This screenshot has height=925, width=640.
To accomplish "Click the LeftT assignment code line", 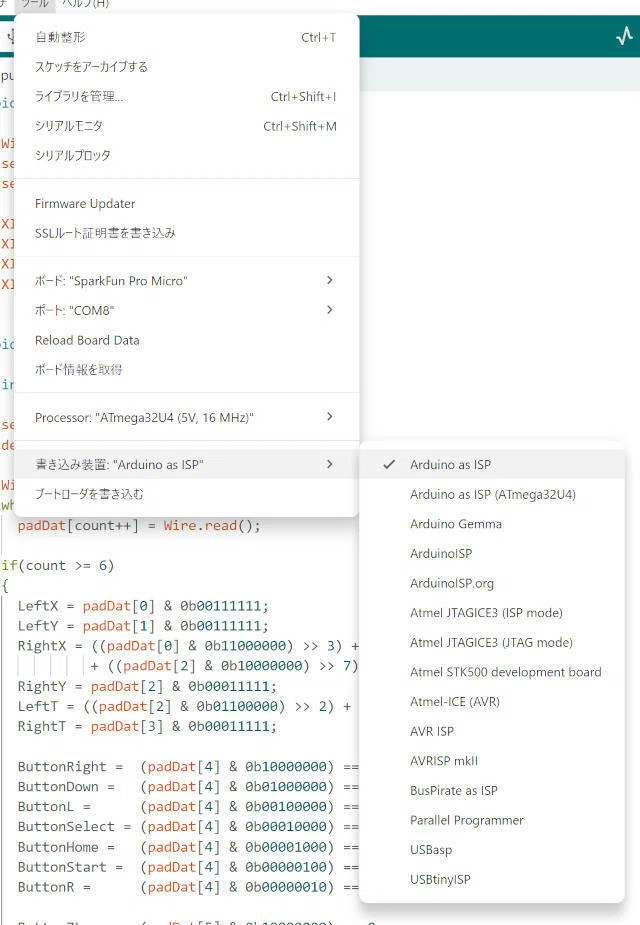I will 185,706.
